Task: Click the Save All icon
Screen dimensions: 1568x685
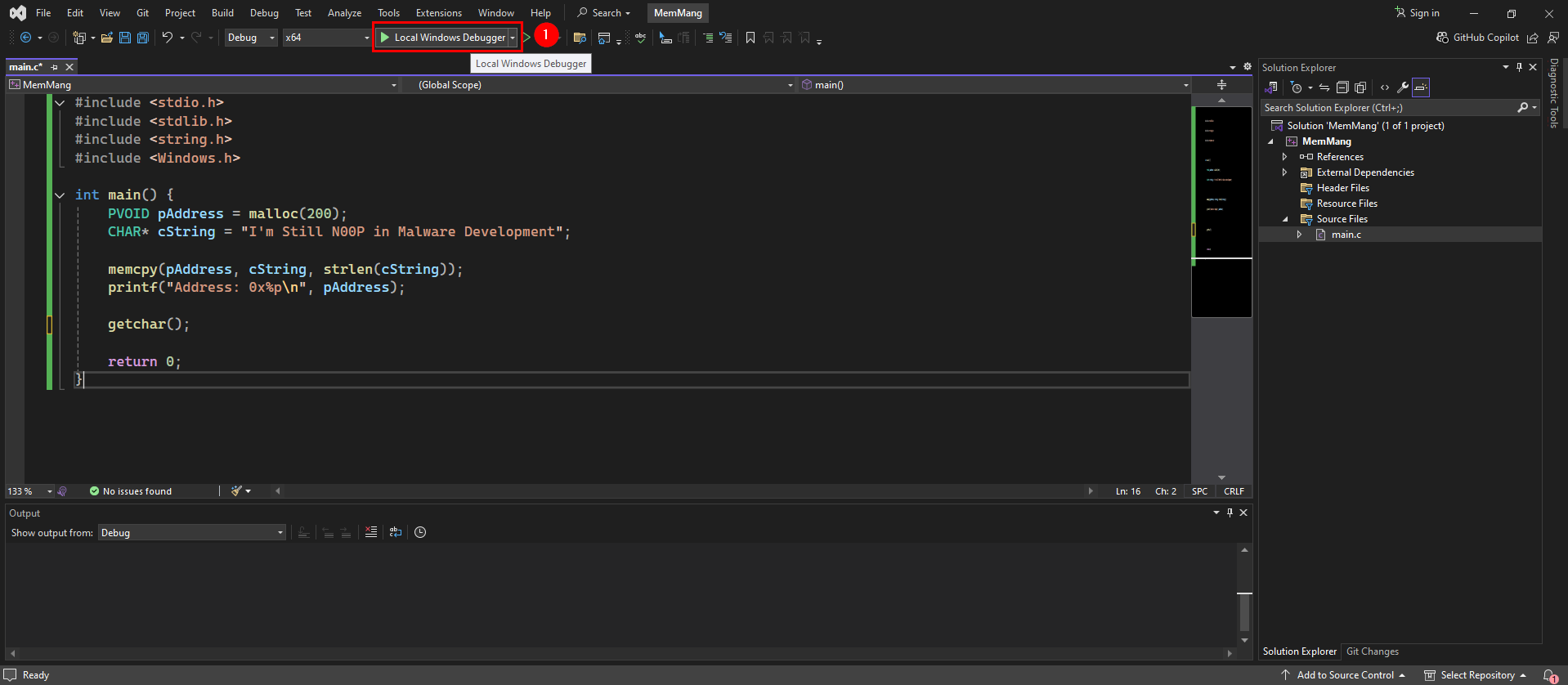Action: pos(143,38)
